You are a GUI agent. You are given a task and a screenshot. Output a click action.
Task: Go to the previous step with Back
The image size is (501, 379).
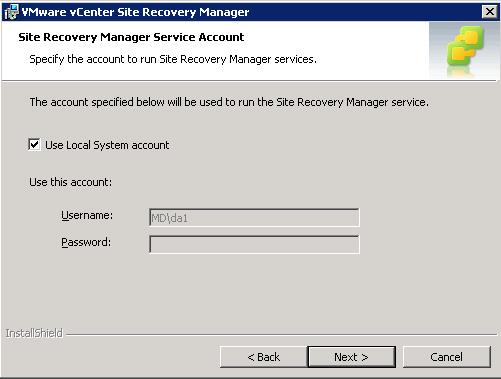click(x=263, y=357)
